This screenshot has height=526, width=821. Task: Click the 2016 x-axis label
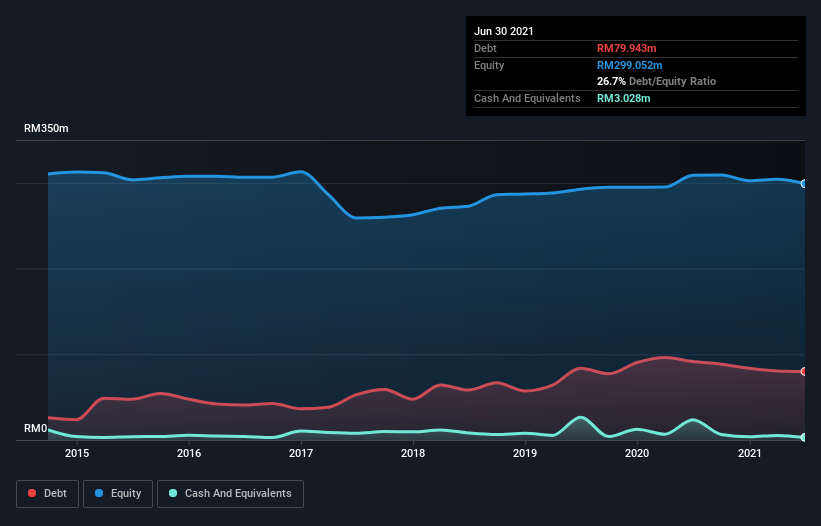(x=189, y=453)
